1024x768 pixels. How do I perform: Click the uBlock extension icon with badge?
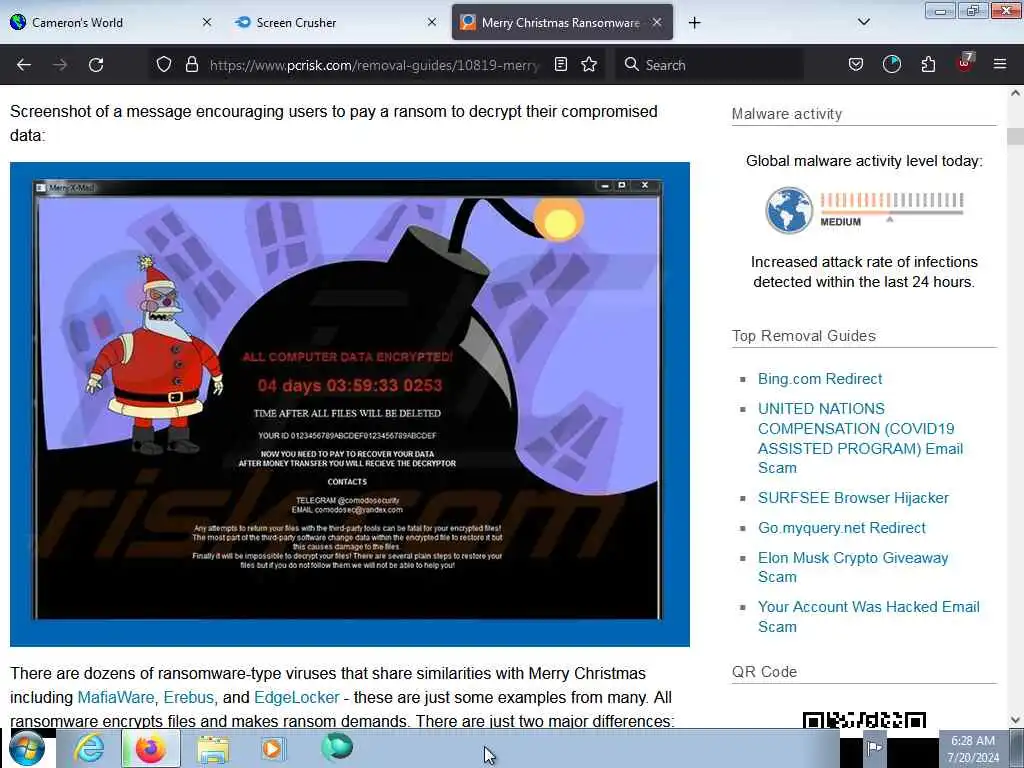965,63
